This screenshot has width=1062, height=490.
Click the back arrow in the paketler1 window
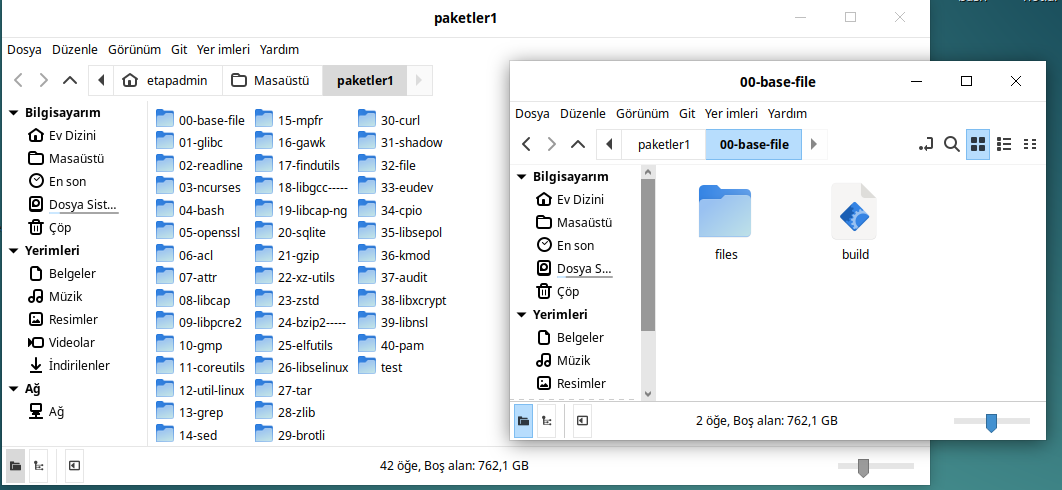point(18,80)
